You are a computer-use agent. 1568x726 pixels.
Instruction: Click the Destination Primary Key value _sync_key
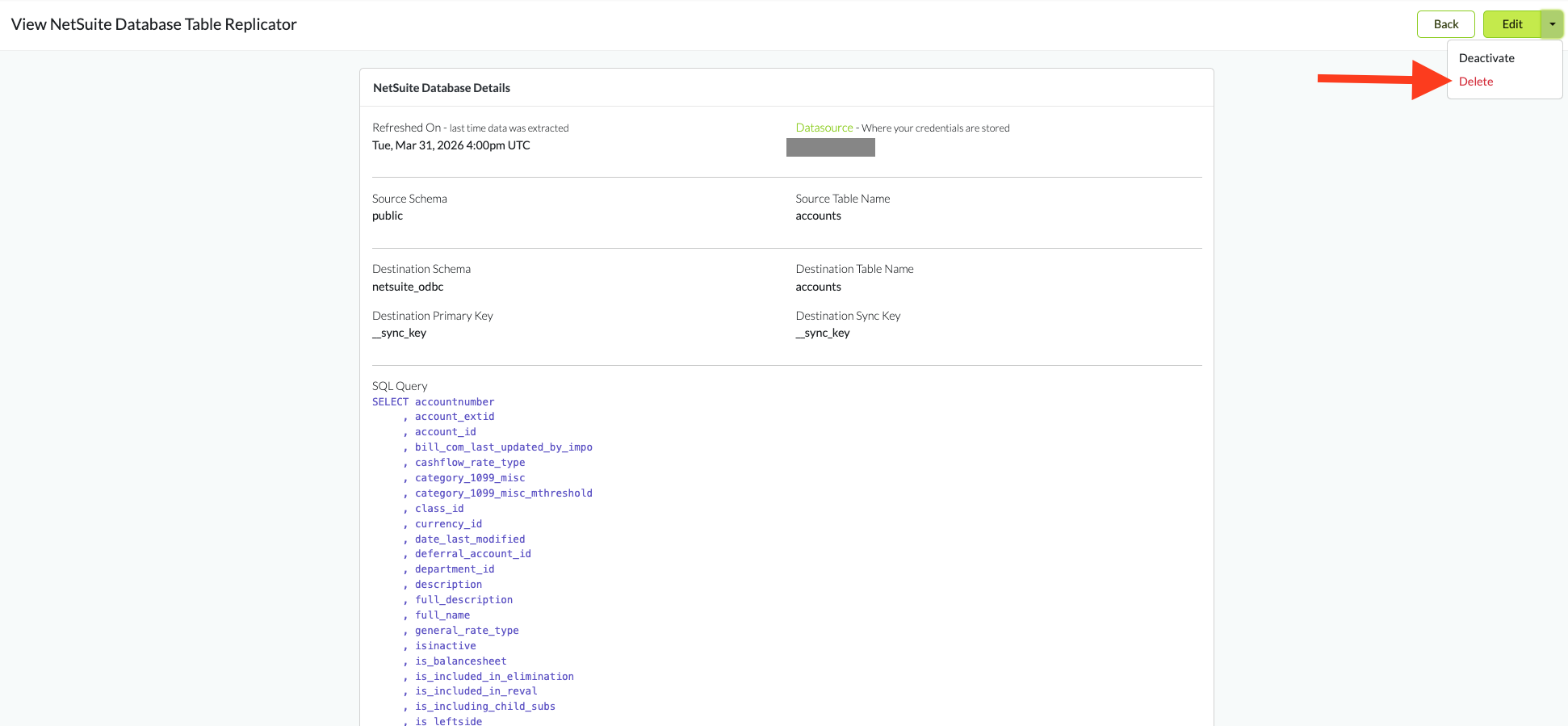coord(399,333)
